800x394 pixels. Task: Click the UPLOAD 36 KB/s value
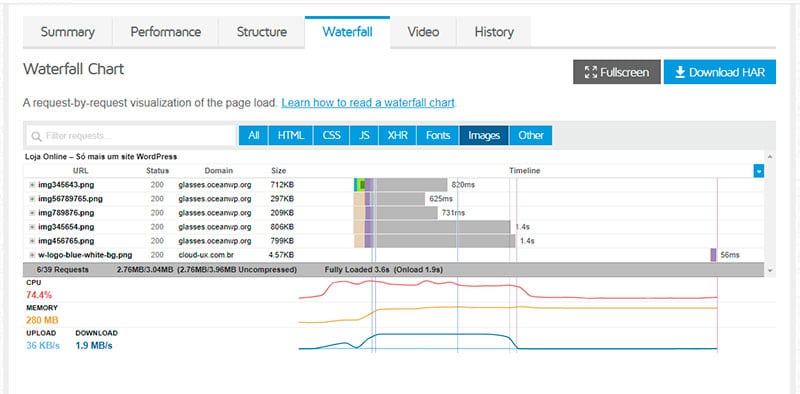43,346
